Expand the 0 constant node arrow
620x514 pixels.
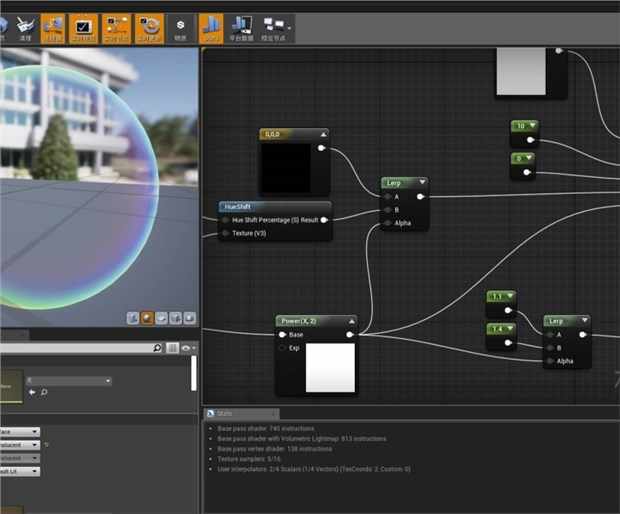coord(529,158)
